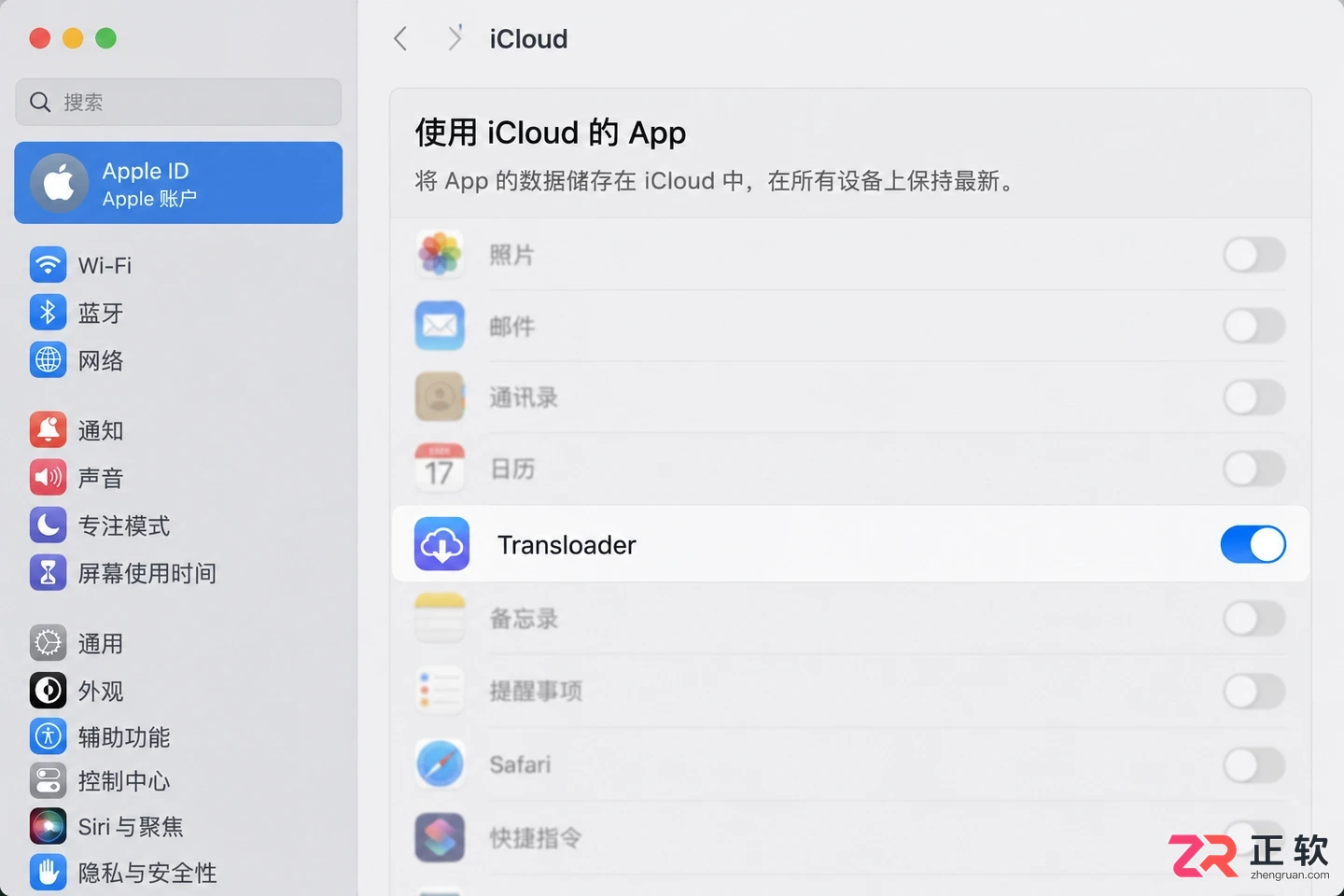Select the 辅助功能 sidebar label
The image size is (1344, 896).
point(124,737)
